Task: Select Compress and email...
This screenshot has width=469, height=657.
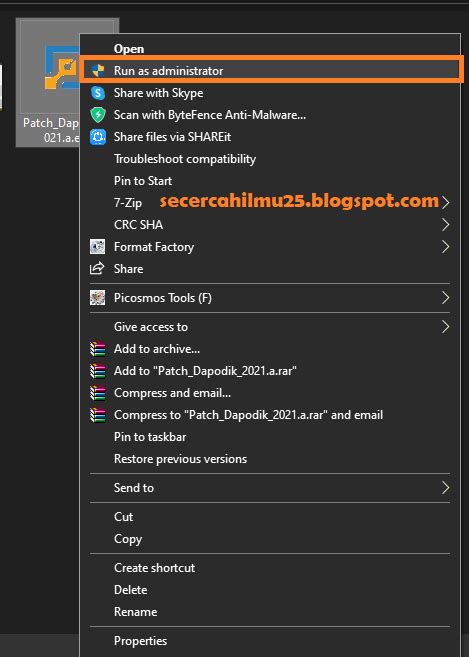Action: (271, 393)
